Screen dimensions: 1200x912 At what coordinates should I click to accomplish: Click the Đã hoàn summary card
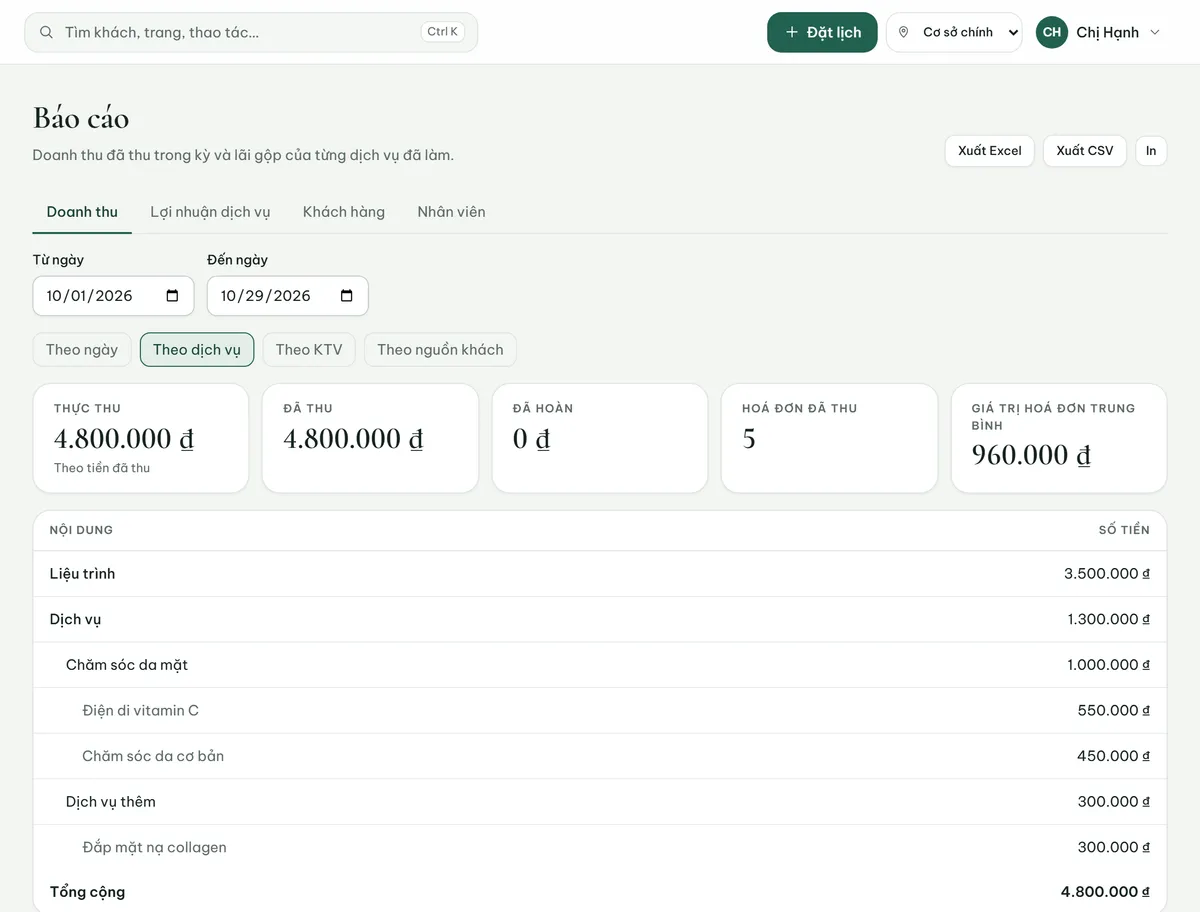tap(600, 438)
